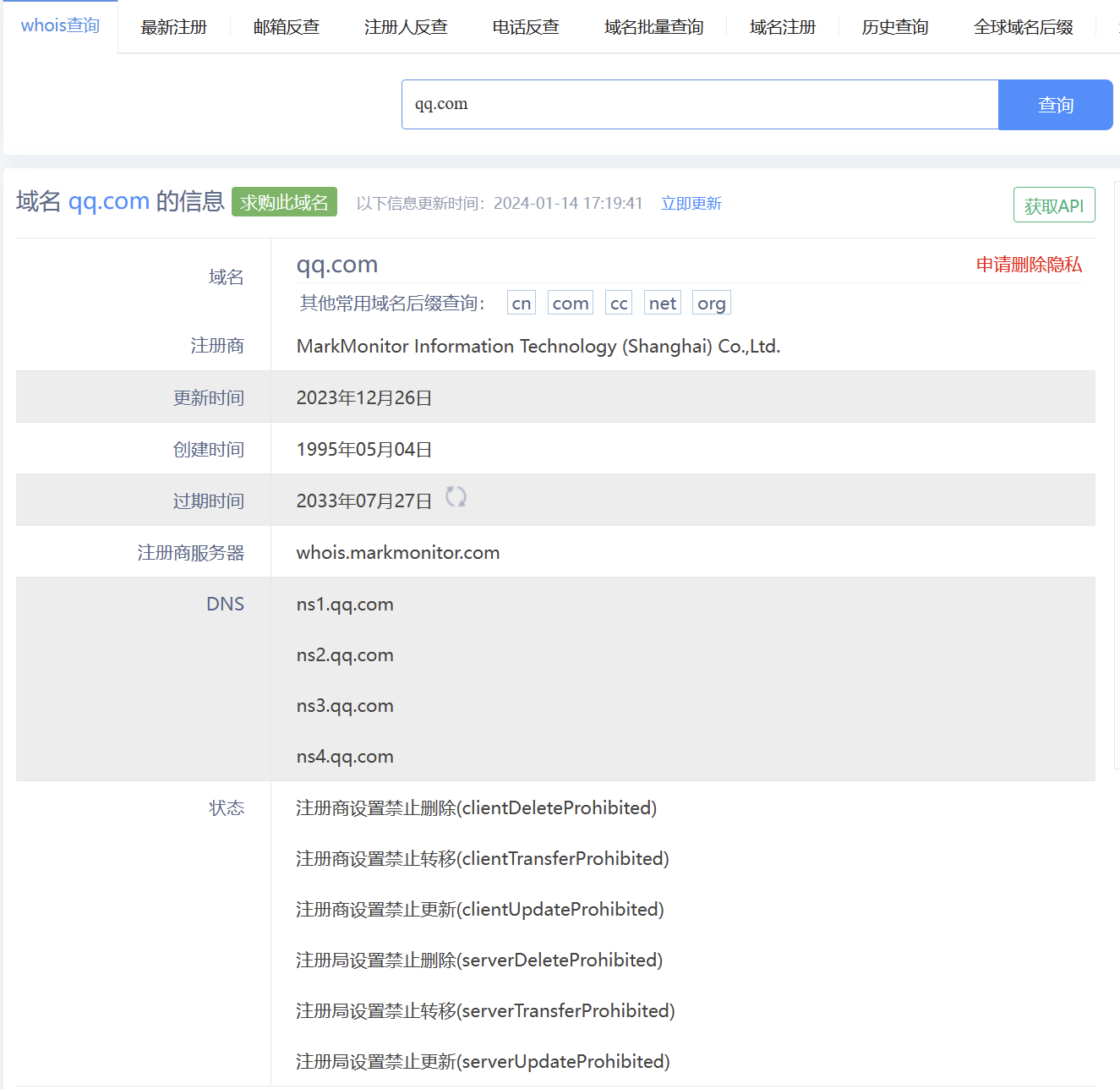Image resolution: width=1120 pixels, height=1089 pixels.
Task: Click registrar name MarkMonitor Information Technology
Action: pos(538,347)
